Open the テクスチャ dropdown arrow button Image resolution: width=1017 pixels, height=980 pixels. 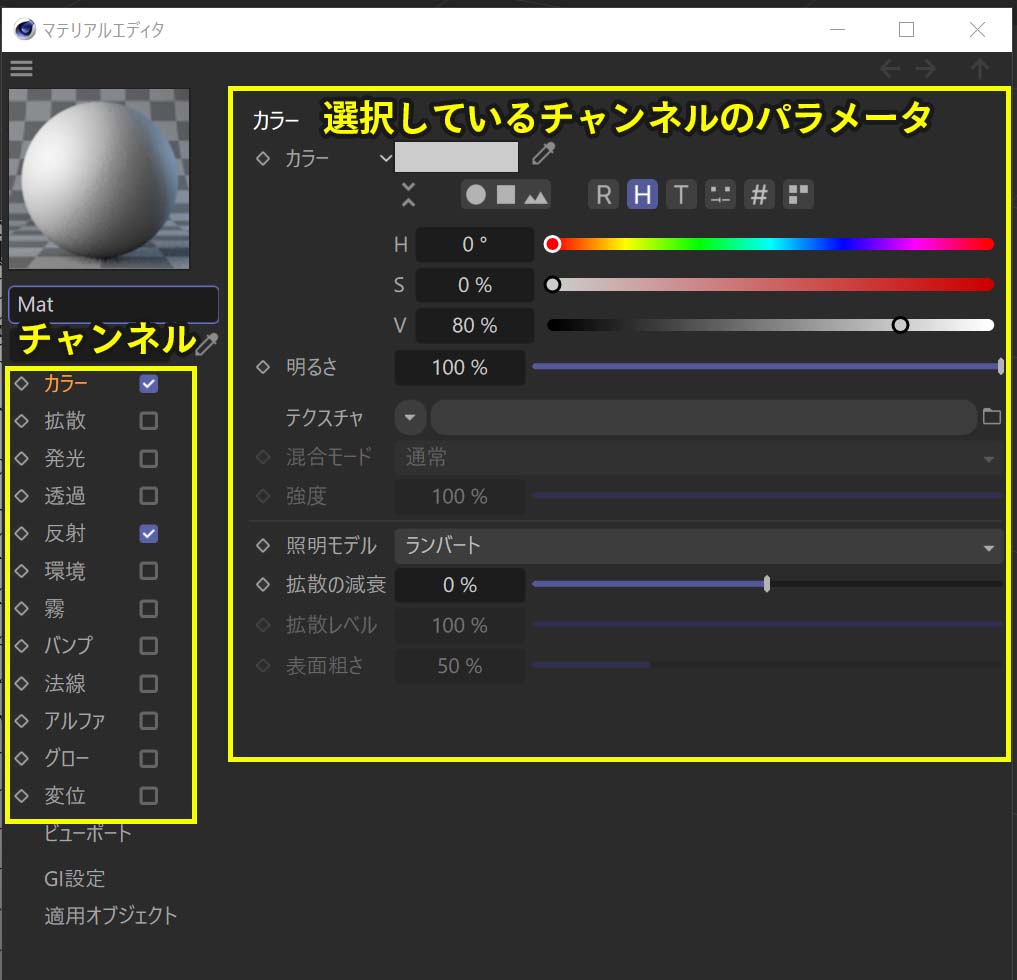[x=410, y=417]
